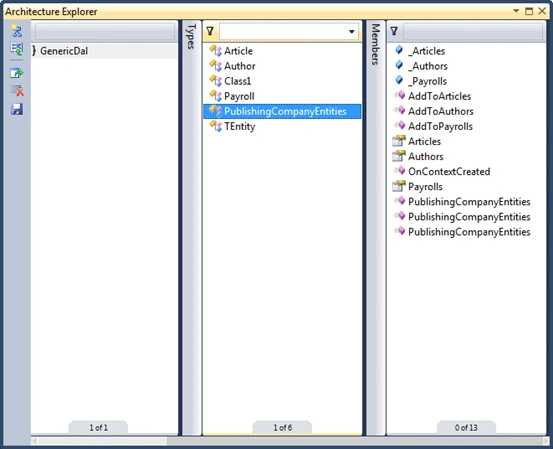
Task: Click the AddToAuthors method icon
Action: coord(400,110)
